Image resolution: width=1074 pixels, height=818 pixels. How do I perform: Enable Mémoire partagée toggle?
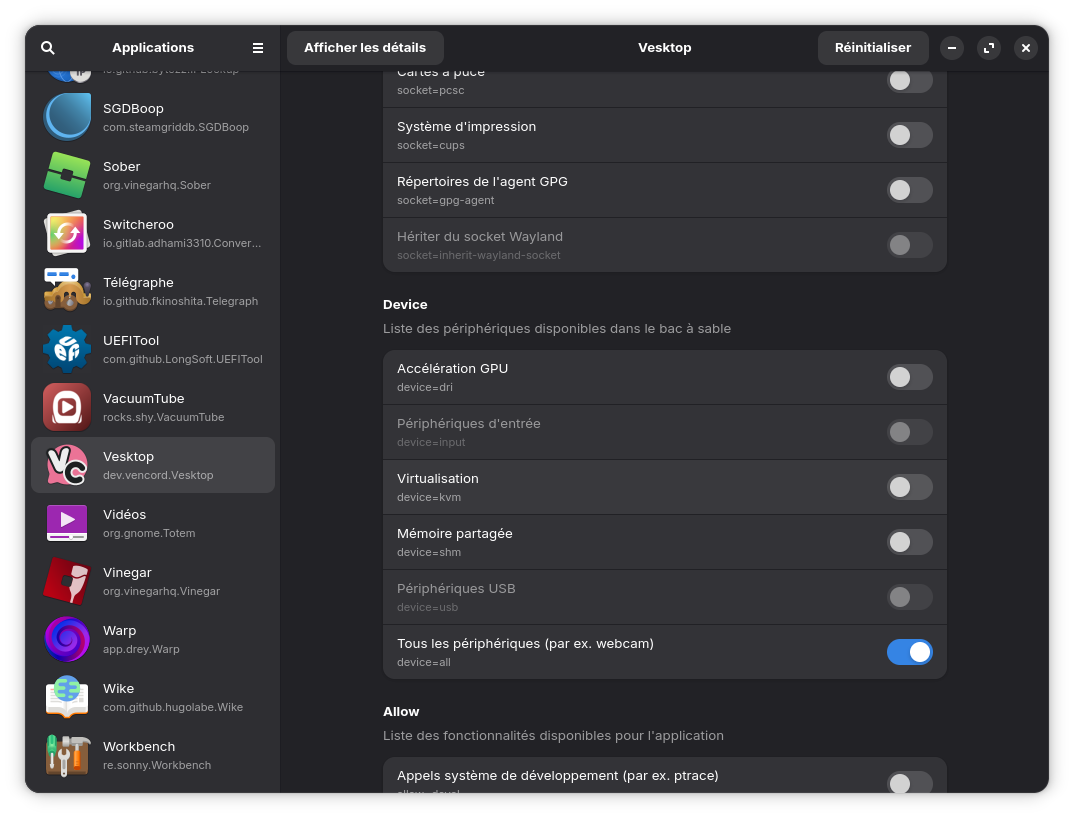909,542
